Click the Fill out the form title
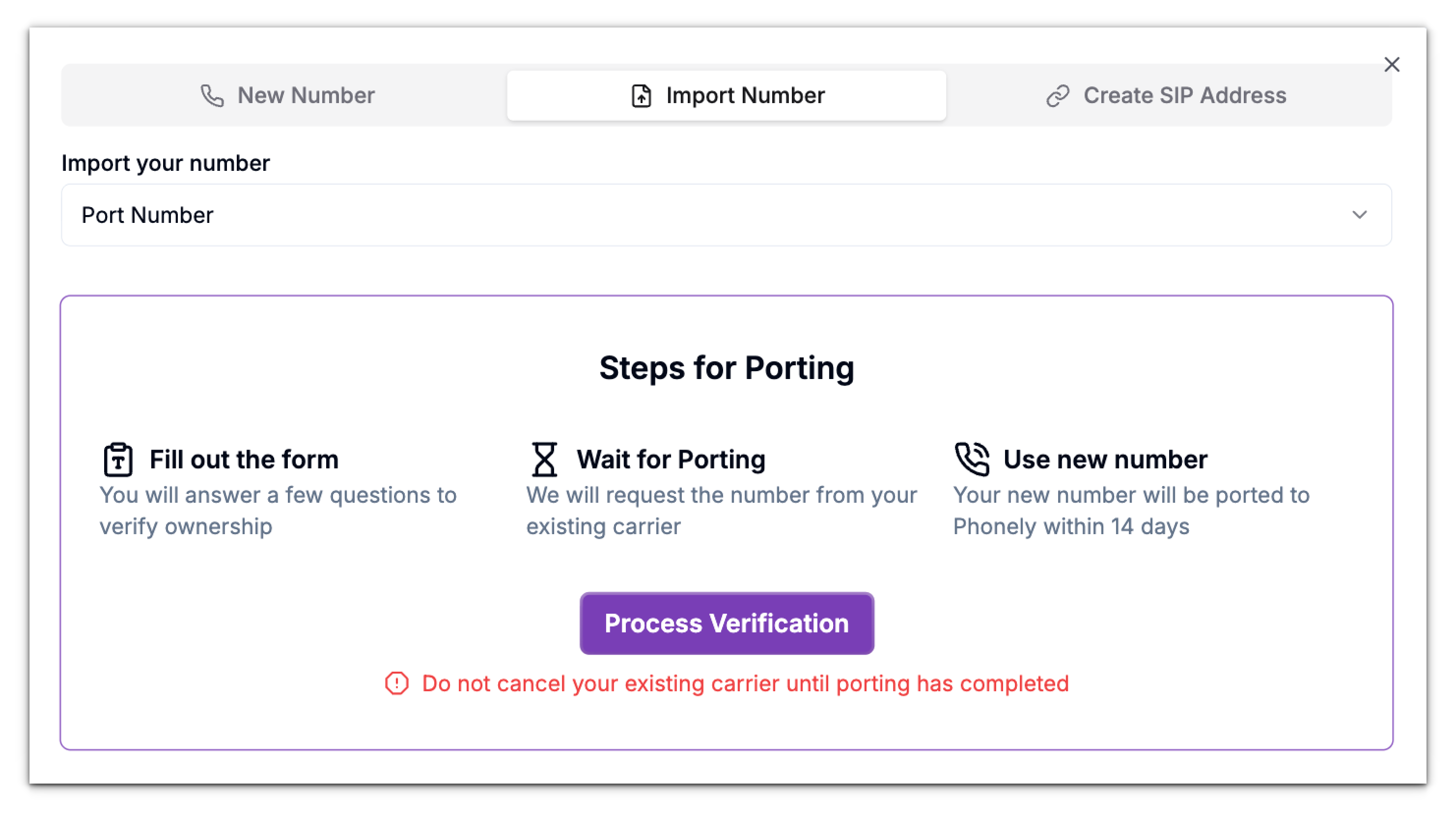Image resolution: width=1456 pixels, height=815 pixels. point(244,460)
